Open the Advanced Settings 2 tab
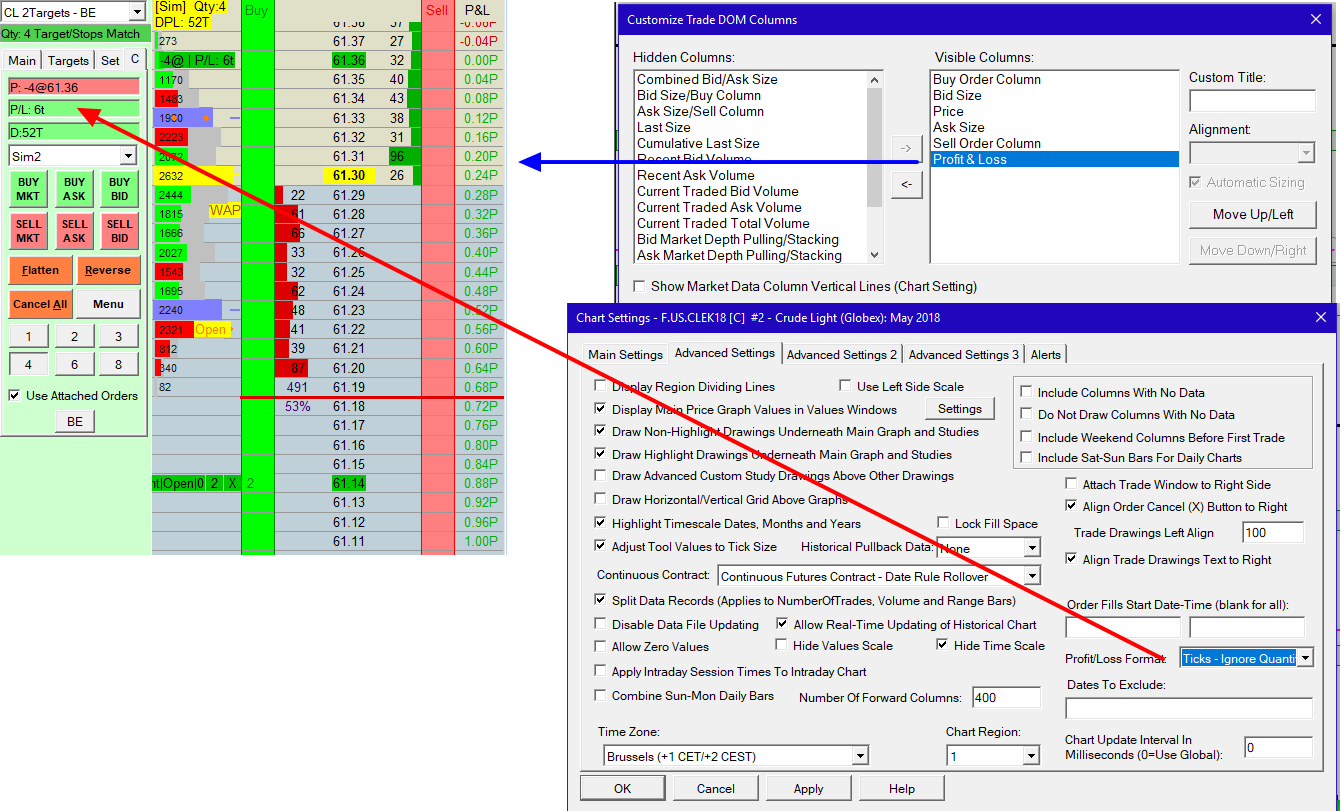This screenshot has width=1341, height=811. coord(842,354)
